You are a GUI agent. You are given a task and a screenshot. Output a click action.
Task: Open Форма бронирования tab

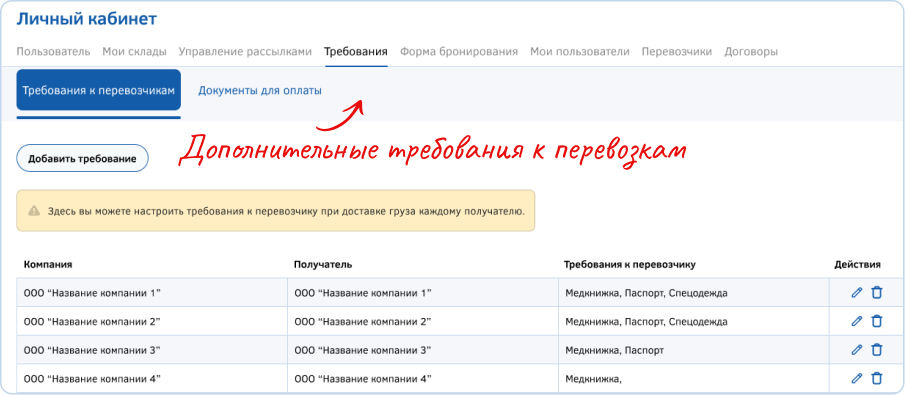pos(459,52)
